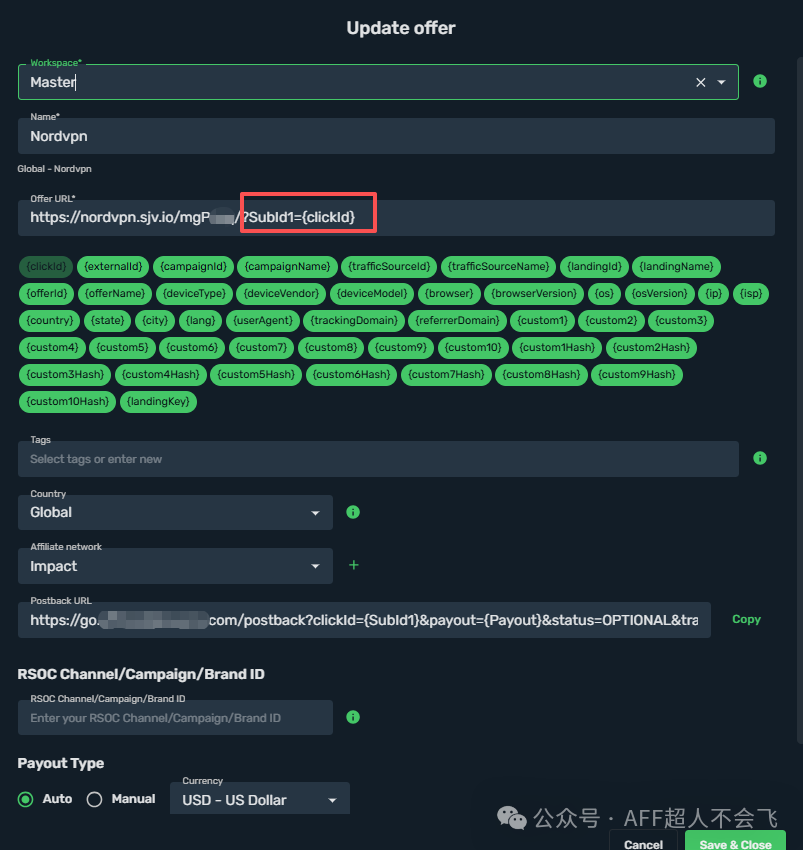Screen dimensions: 803x850
Task: Insert {custom2} token
Action: (x=611, y=321)
